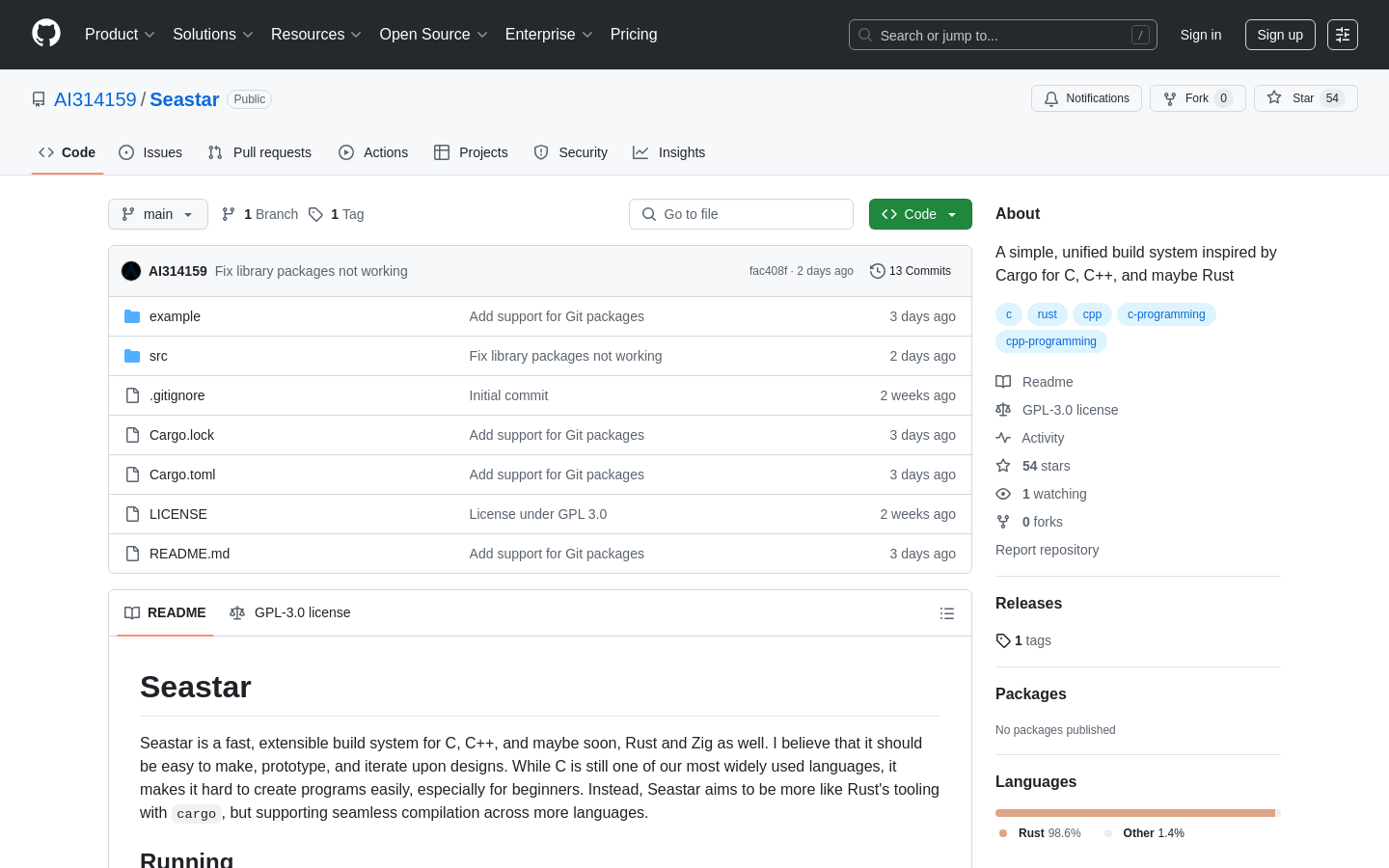The width and height of the screenshot is (1389, 868).
Task: Click Report repository
Action: tap(1047, 550)
